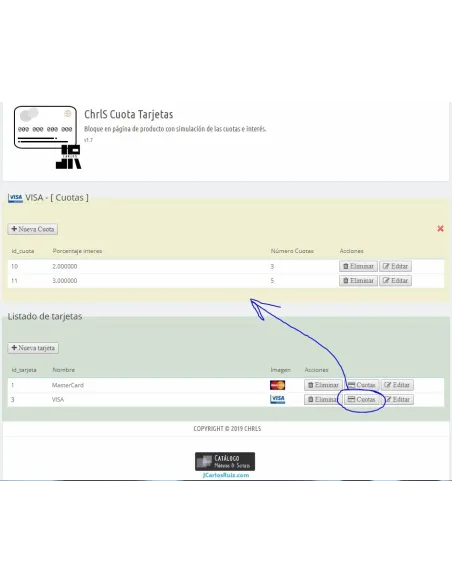Click the VISA logo in Listado de tarjetas

(x=277, y=399)
